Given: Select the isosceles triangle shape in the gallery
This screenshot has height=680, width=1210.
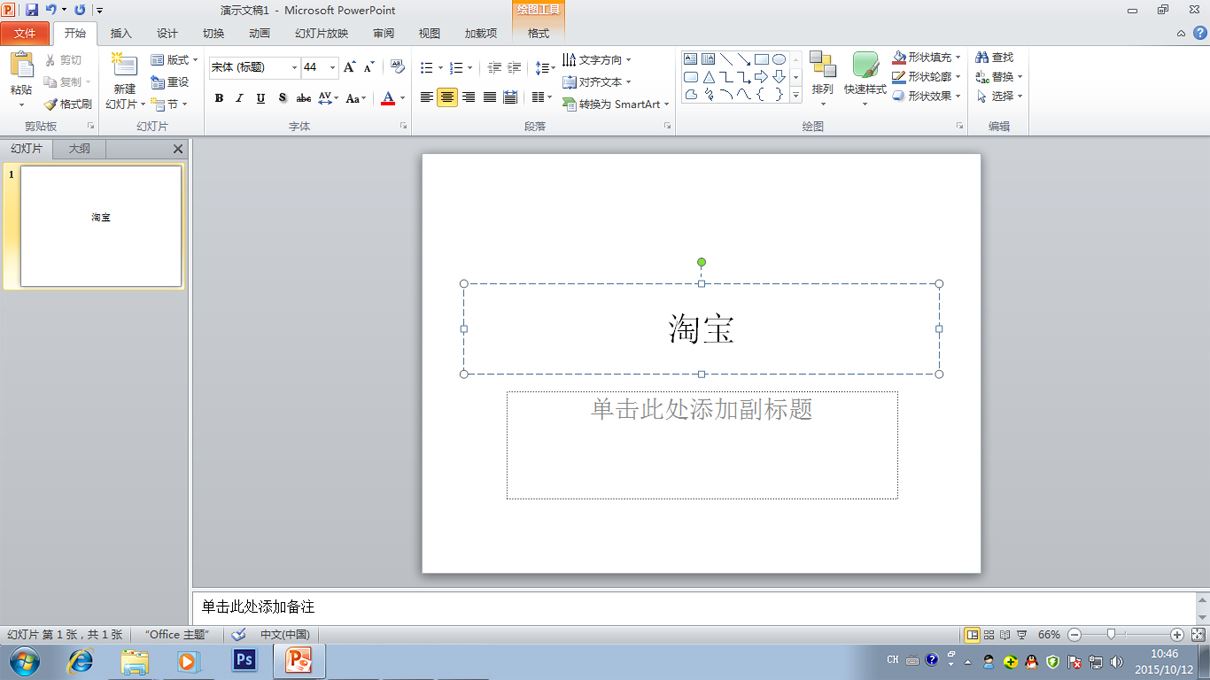Looking at the screenshot, I should tap(708, 77).
